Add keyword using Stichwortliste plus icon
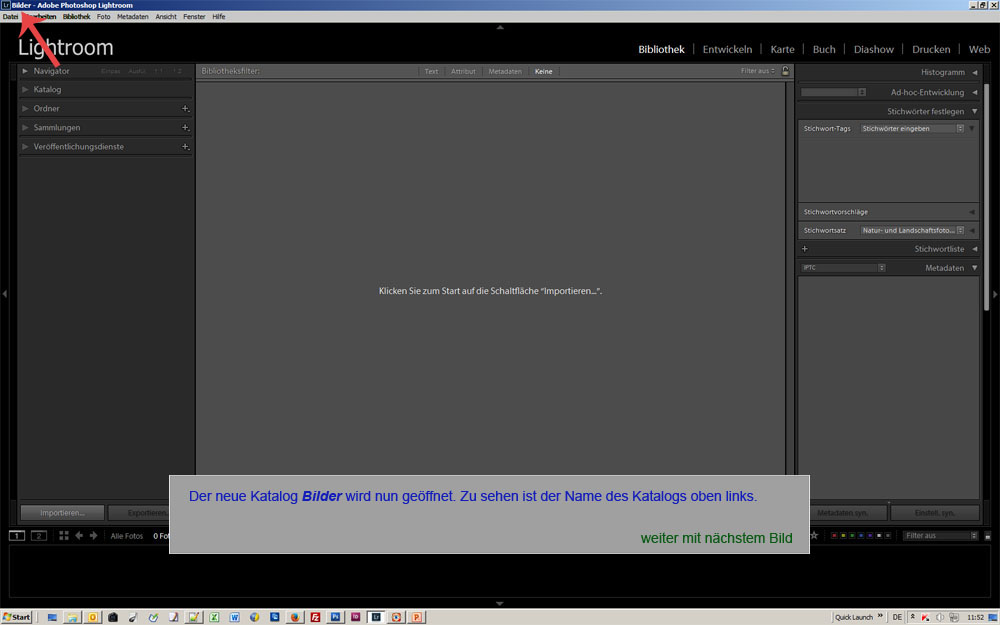Viewport: 1000px width, 625px height. (804, 249)
